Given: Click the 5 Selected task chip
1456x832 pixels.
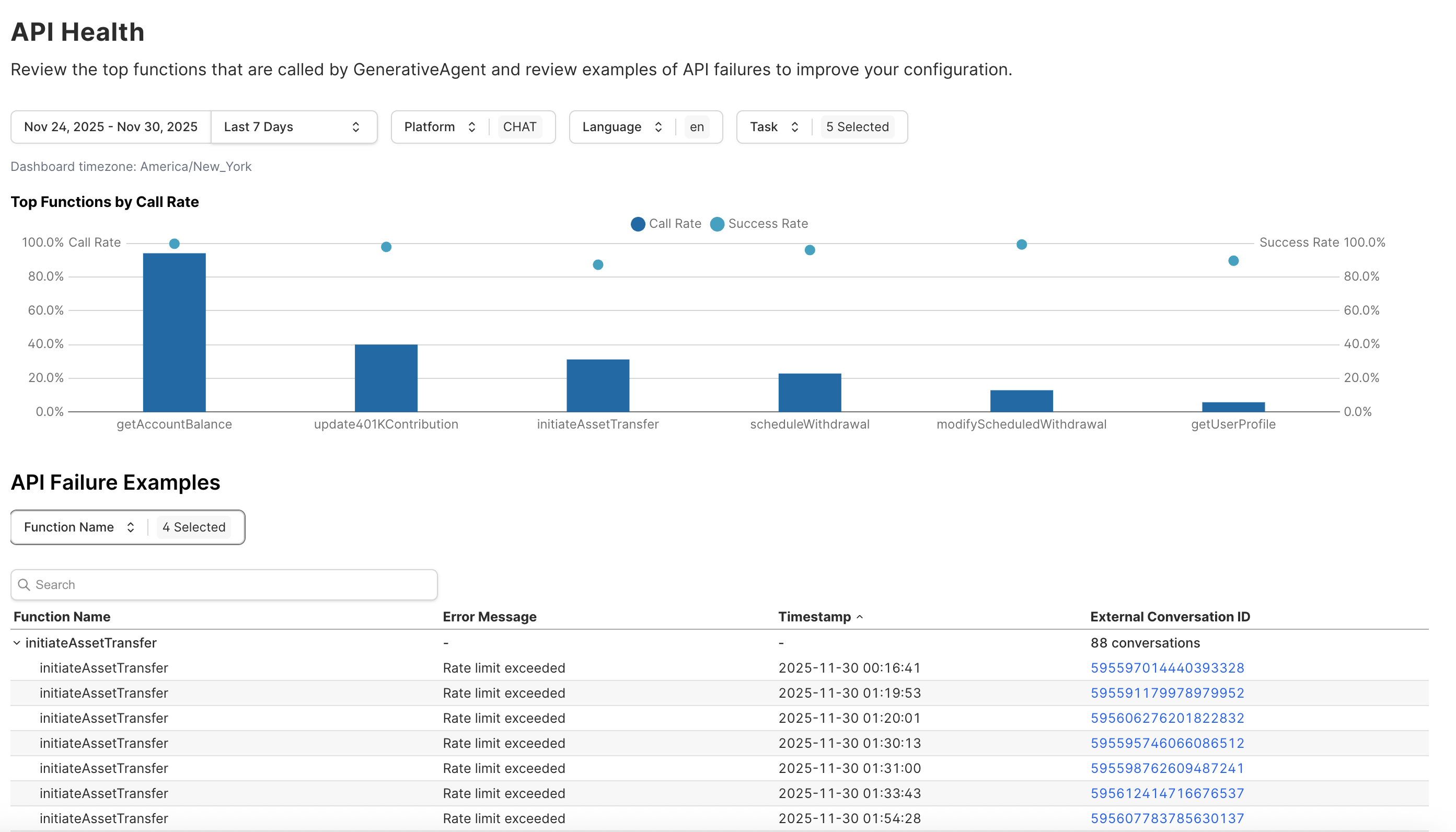Looking at the screenshot, I should [857, 127].
